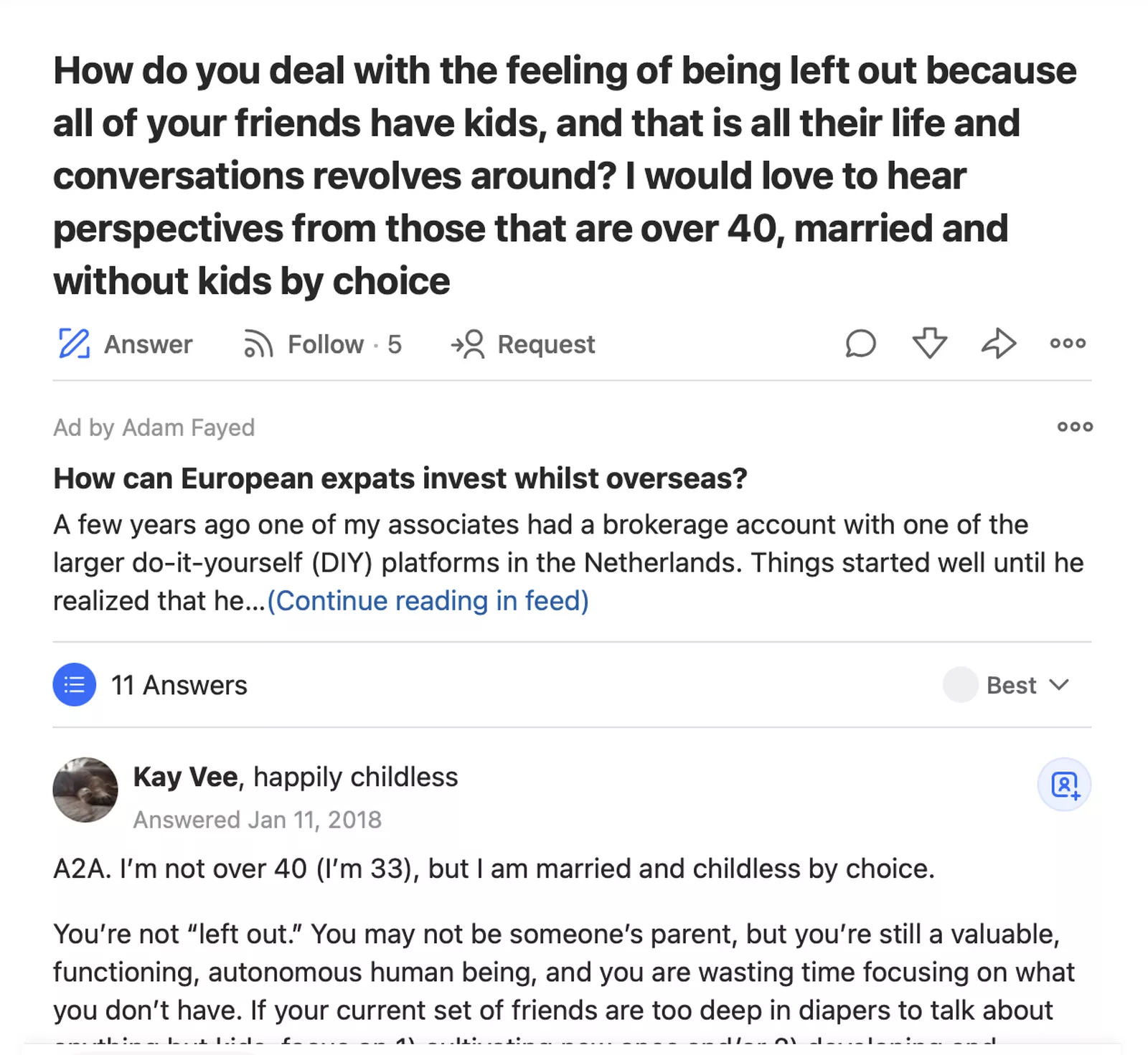Open Kay Vee's profile name
The image size is (1148, 1055).
click(x=185, y=777)
